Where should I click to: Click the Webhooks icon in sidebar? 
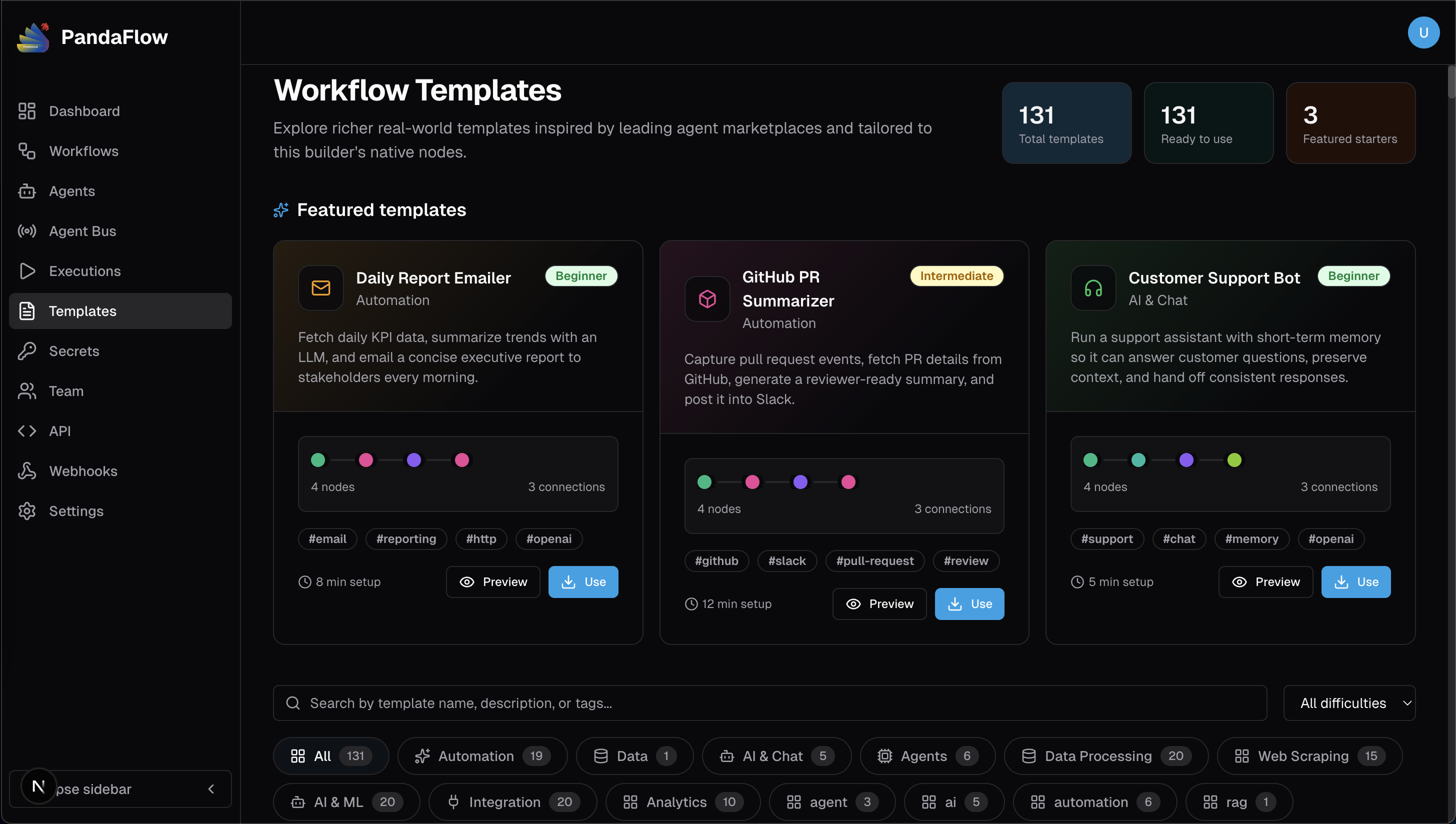[27, 471]
